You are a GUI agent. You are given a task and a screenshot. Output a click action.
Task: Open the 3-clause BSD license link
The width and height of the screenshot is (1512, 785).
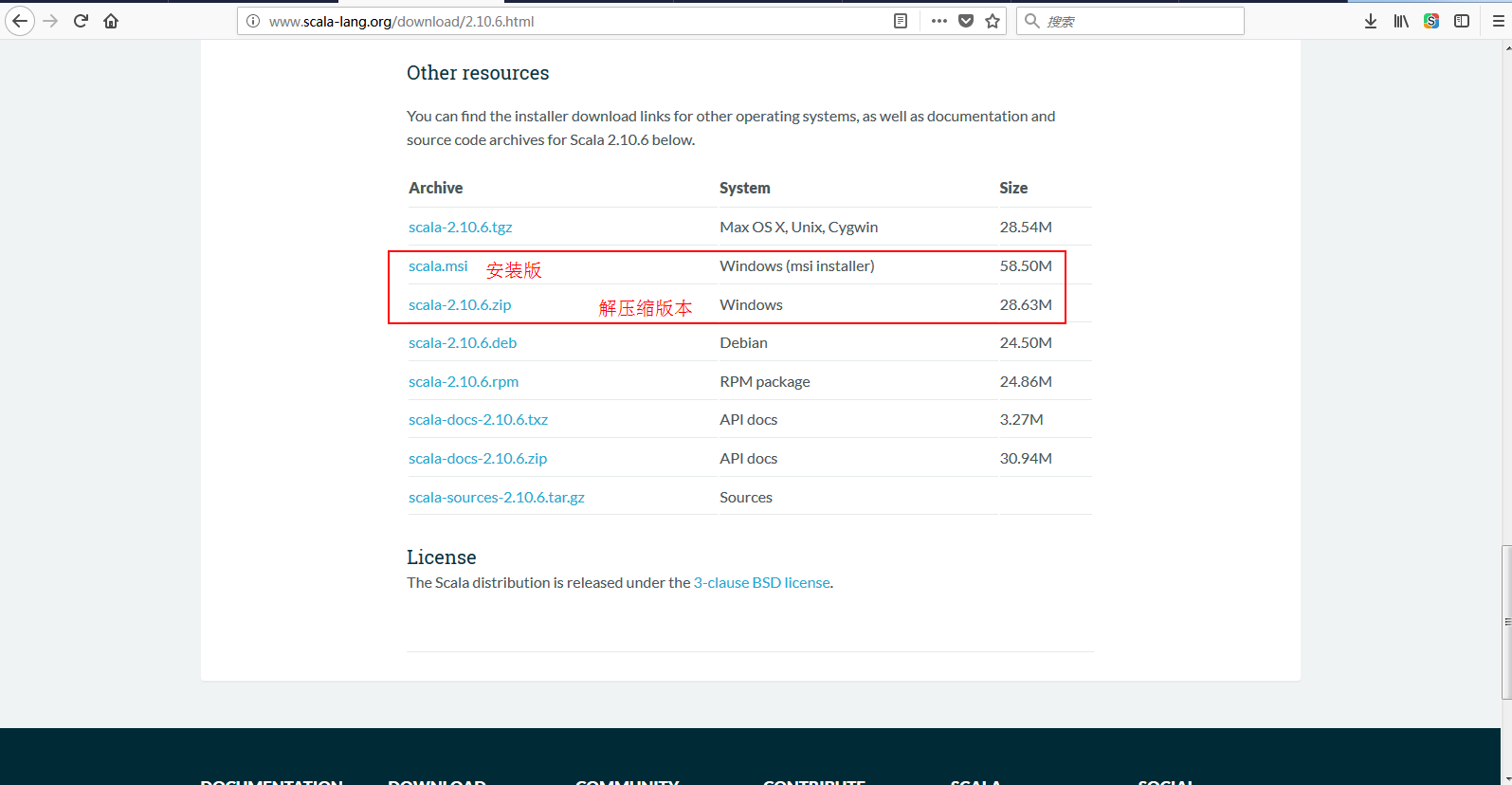(x=762, y=583)
